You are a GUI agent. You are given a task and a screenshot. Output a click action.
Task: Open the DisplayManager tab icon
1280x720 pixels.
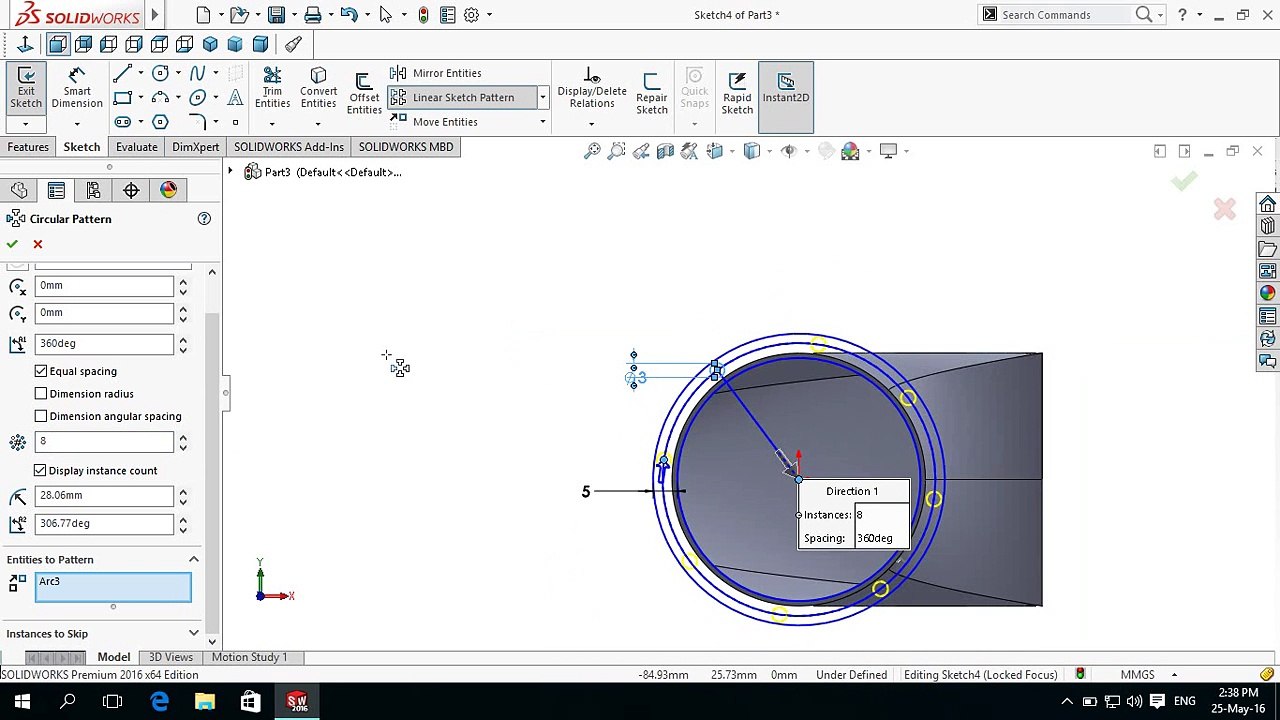[168, 190]
